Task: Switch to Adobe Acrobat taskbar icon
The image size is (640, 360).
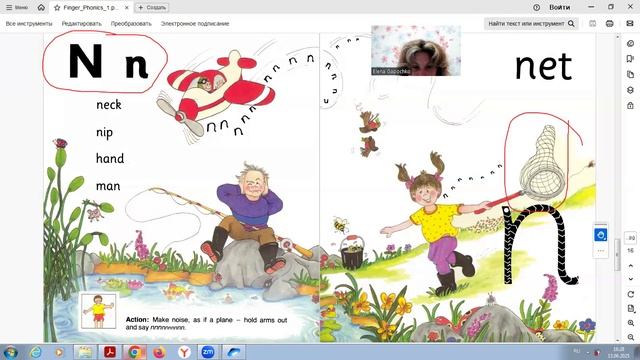Action: [x=110, y=352]
